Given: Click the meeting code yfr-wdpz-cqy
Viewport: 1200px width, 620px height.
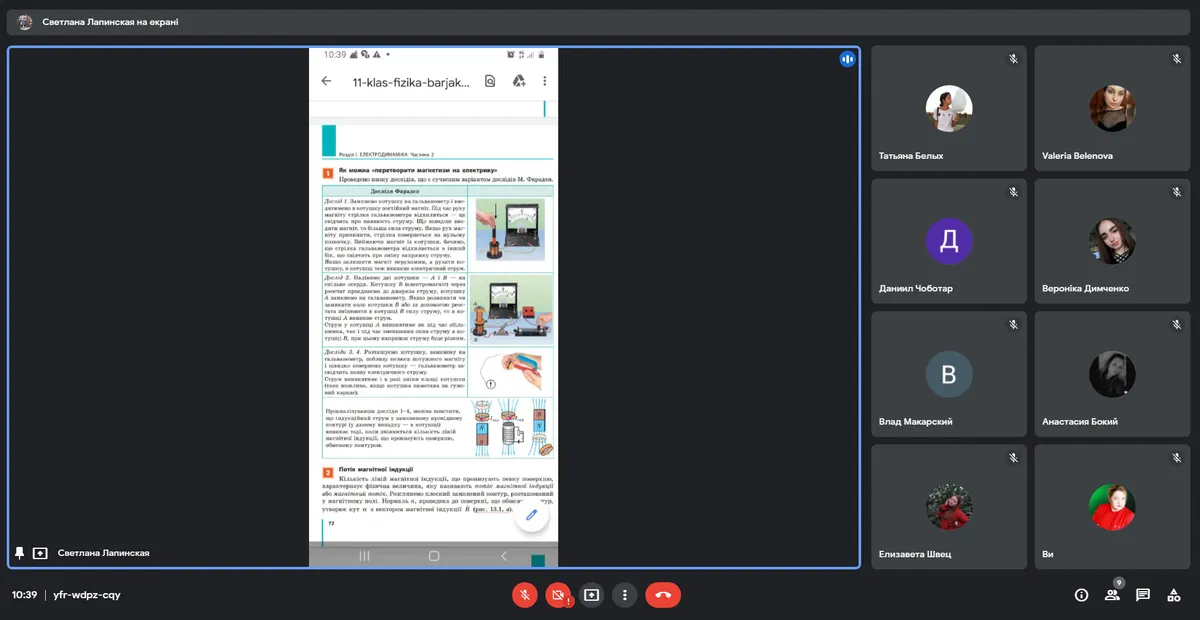Looking at the screenshot, I should (87, 595).
